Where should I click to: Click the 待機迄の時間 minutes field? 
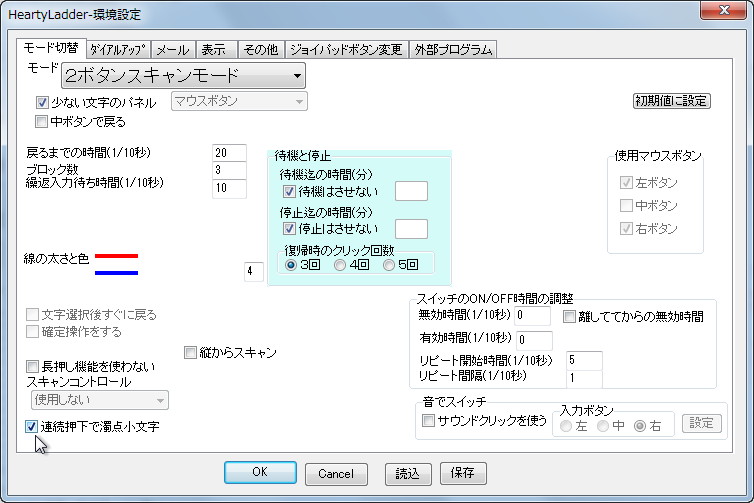tap(411, 191)
